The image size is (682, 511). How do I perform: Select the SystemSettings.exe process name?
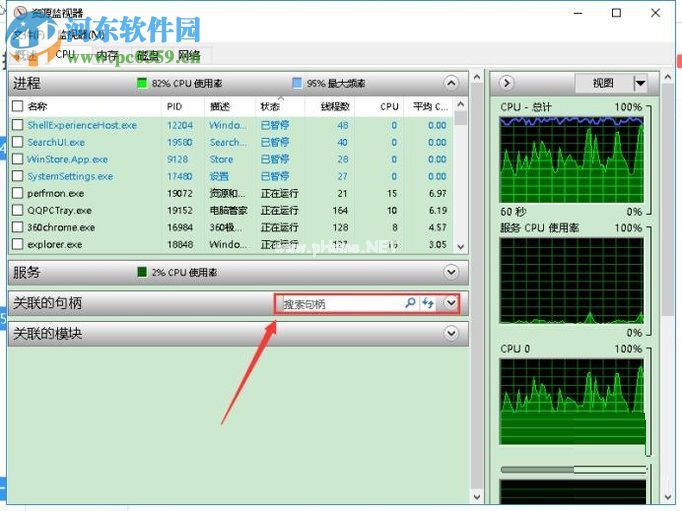point(70,176)
